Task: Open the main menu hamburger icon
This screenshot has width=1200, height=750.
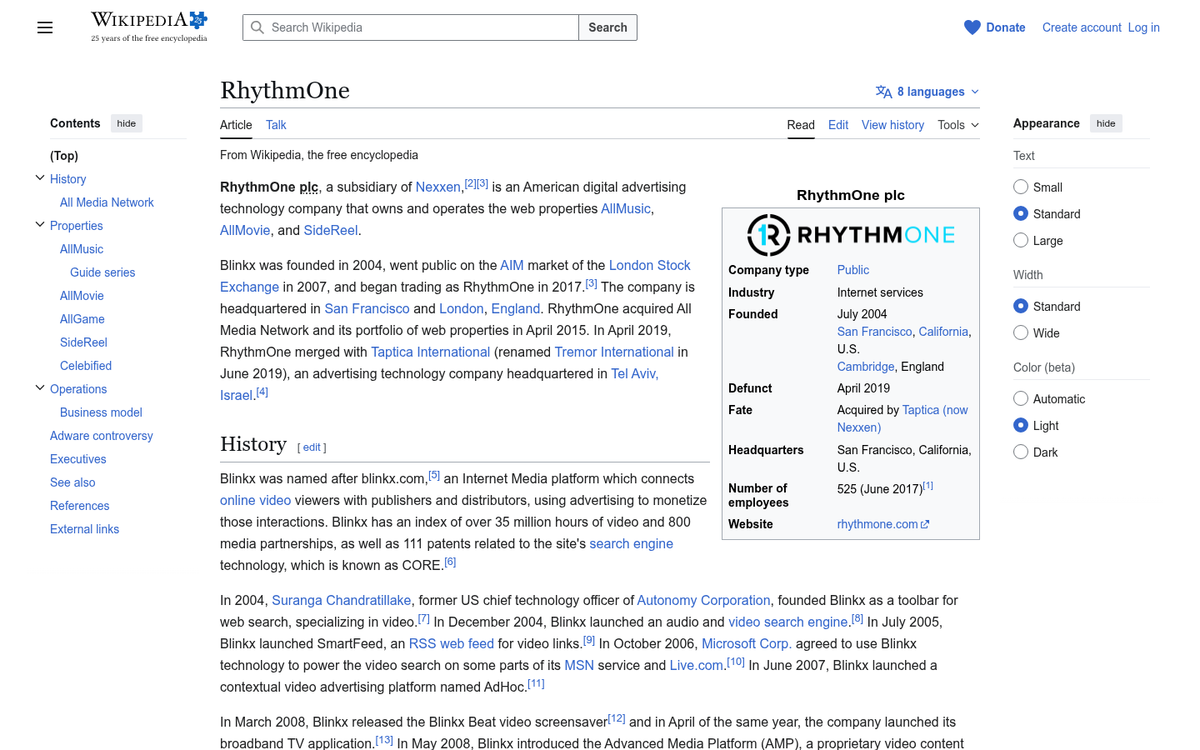Action: coord(45,27)
